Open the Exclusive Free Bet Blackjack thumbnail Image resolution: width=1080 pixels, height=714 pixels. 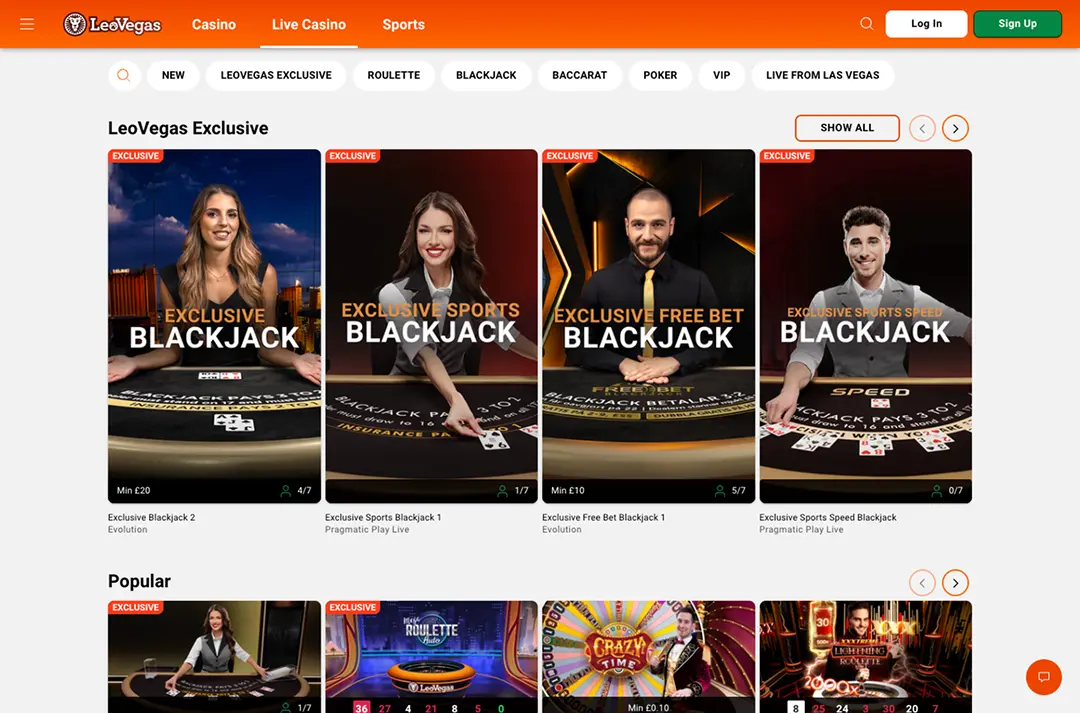(648, 325)
